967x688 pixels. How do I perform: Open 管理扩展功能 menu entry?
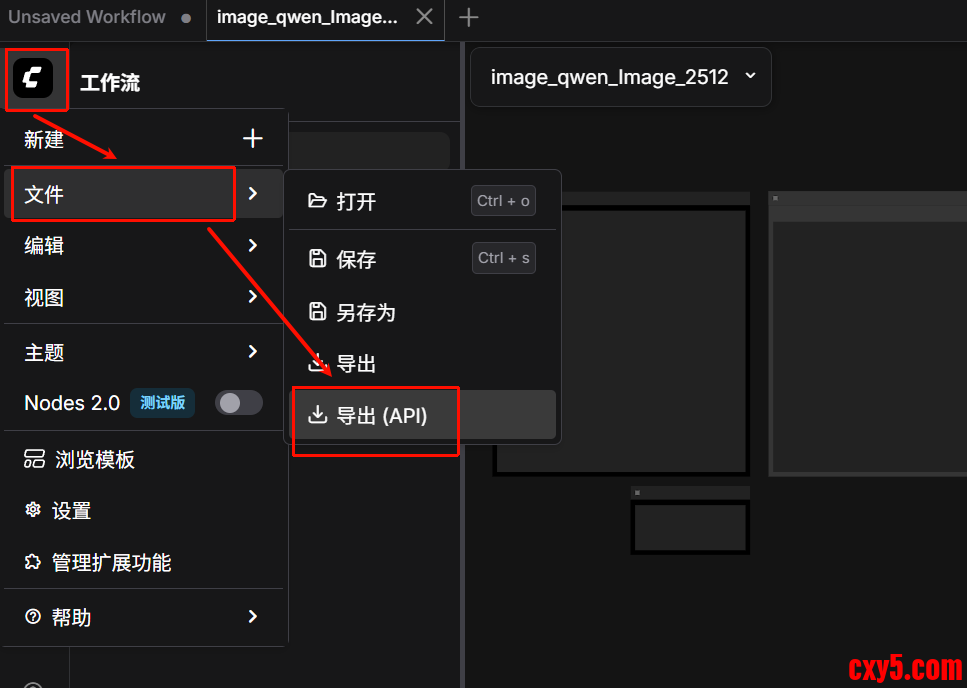pos(143,562)
